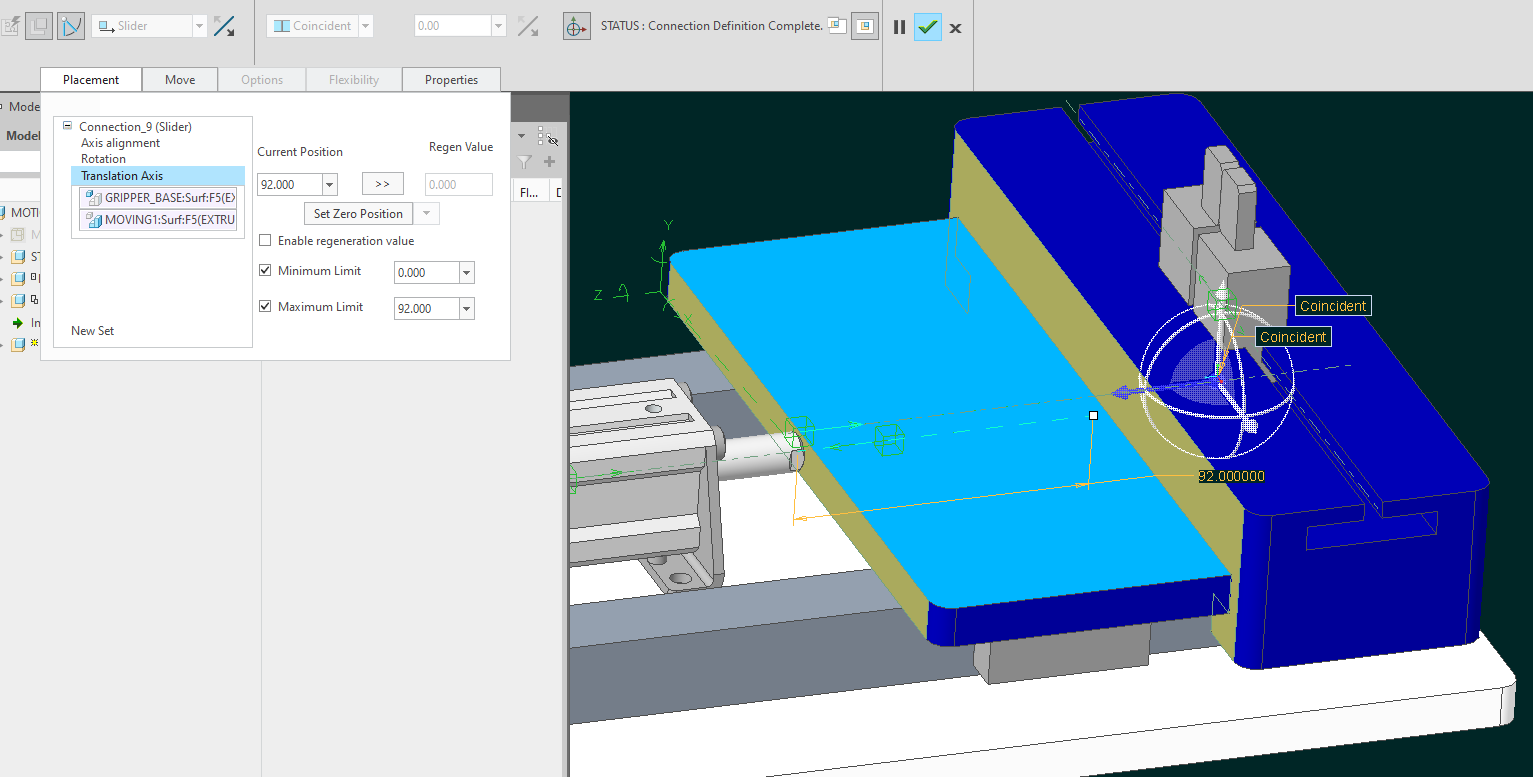The width and height of the screenshot is (1533, 777).
Task: Open the Slider connection type dropdown
Action: pos(198,26)
